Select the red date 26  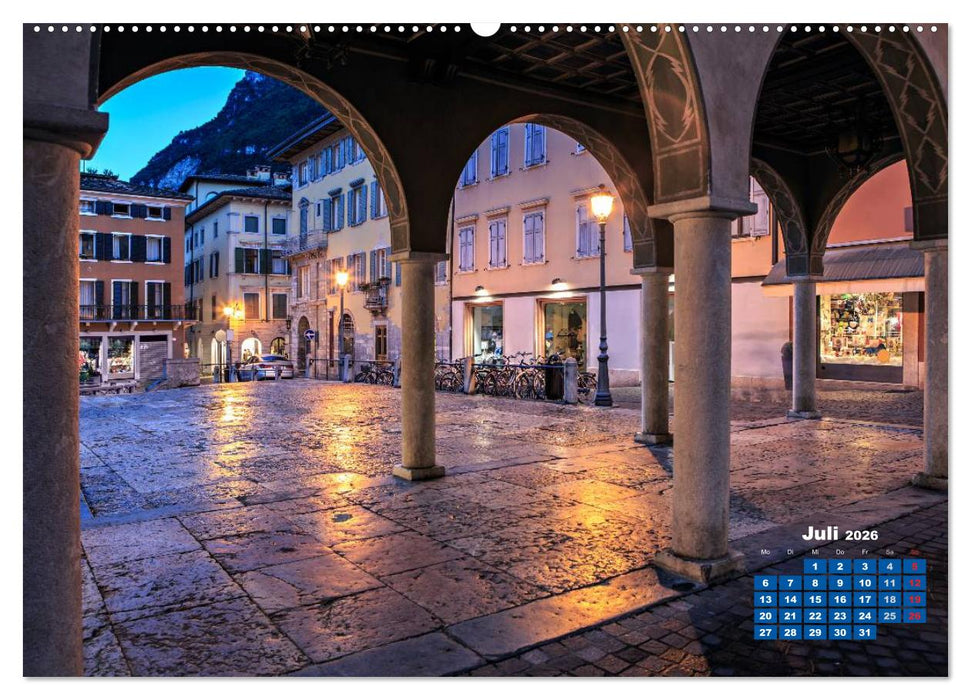tap(914, 616)
